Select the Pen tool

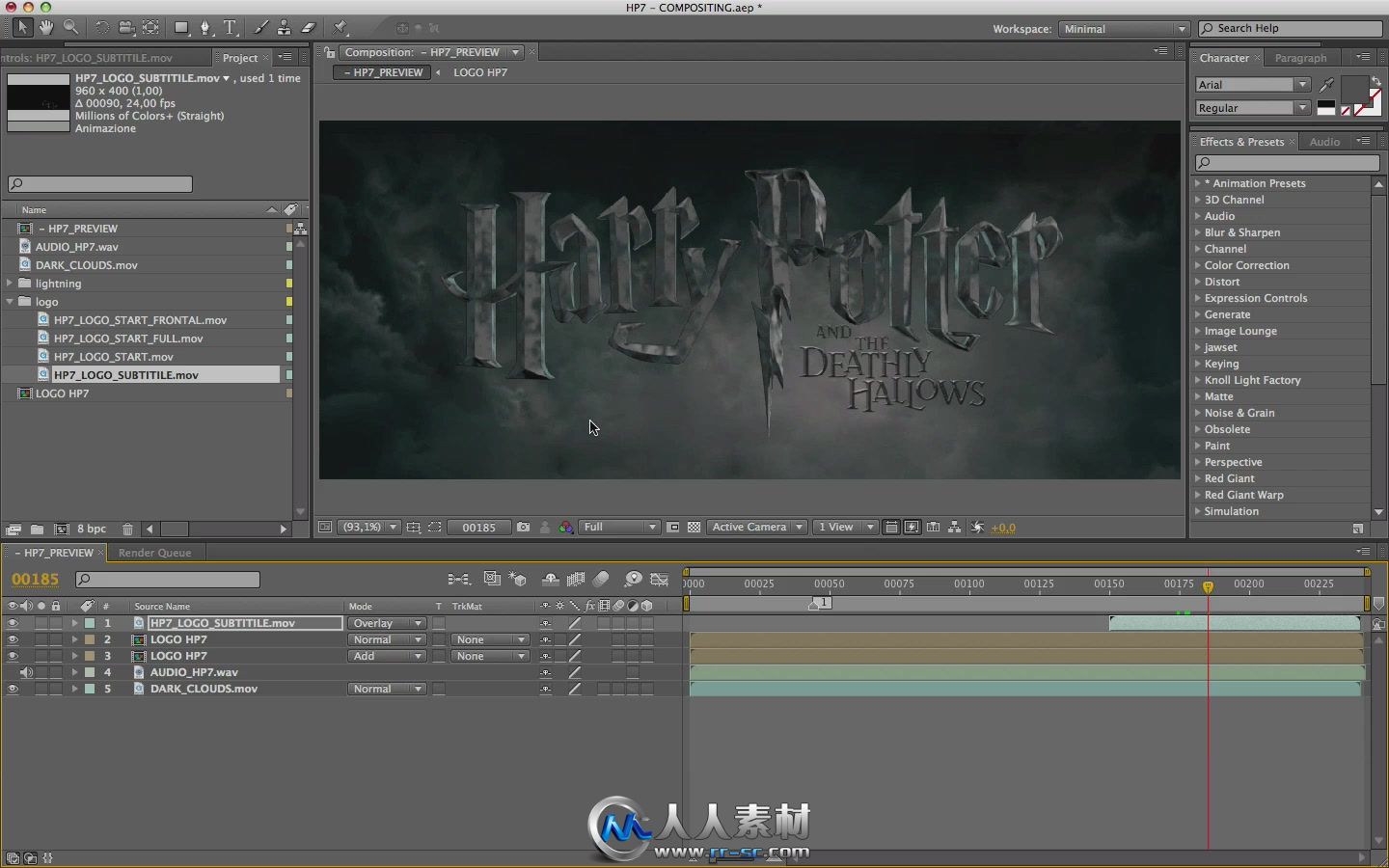(x=205, y=28)
